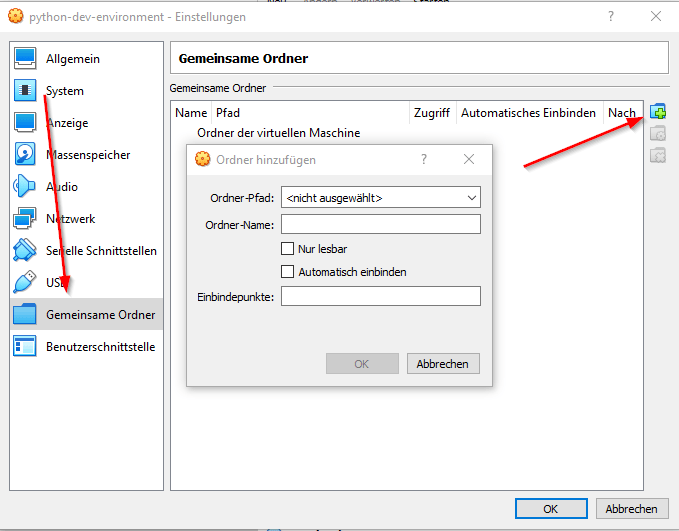Image resolution: width=679 pixels, height=531 pixels.
Task: Close the Ordner hinzufügen dialog
Action: 469,159
